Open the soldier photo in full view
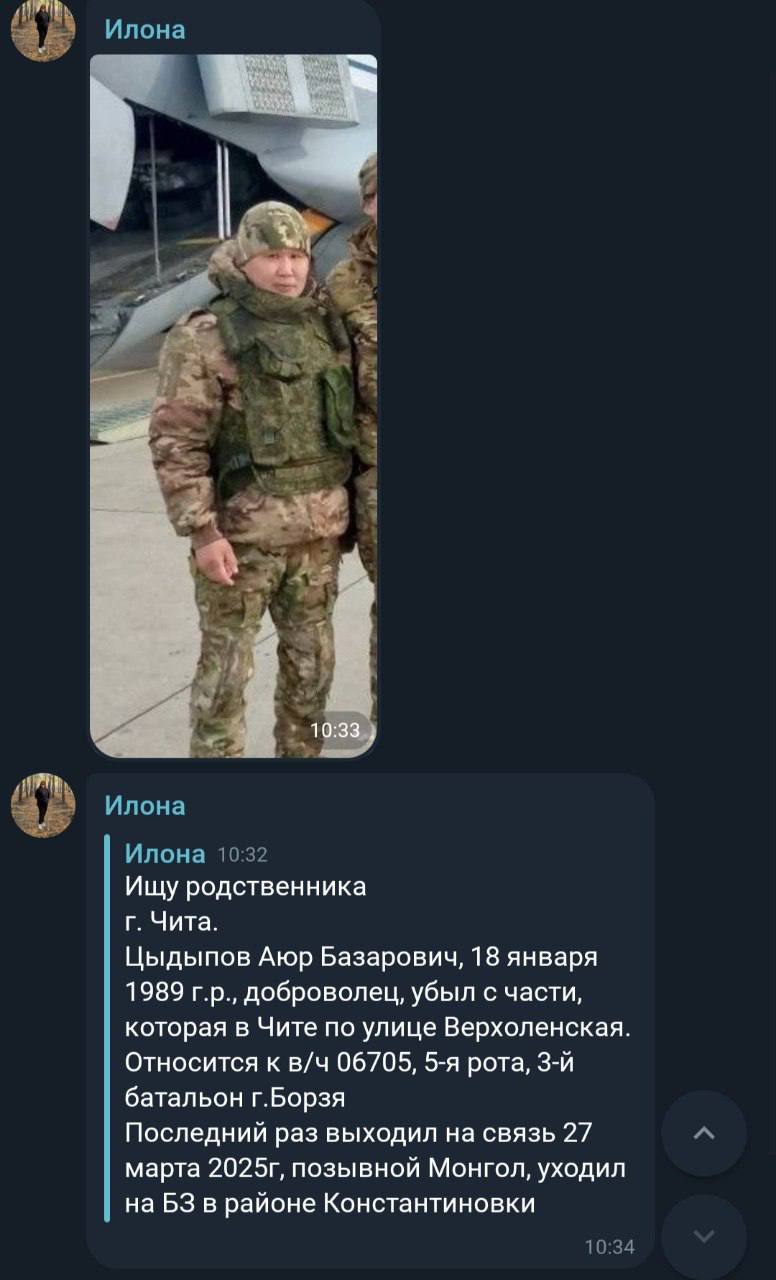776x1280 pixels. coord(233,405)
